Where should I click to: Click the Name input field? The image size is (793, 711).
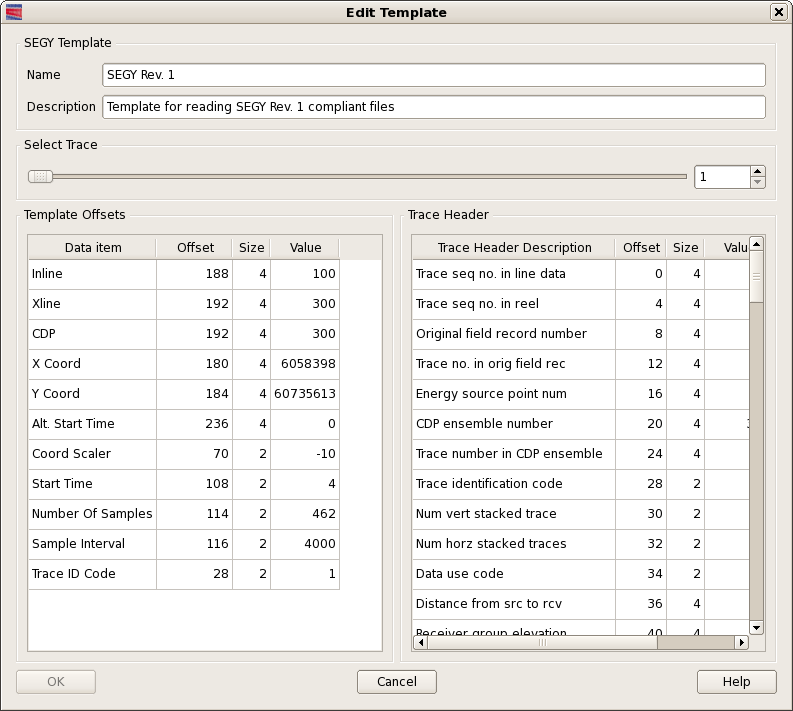coord(433,75)
